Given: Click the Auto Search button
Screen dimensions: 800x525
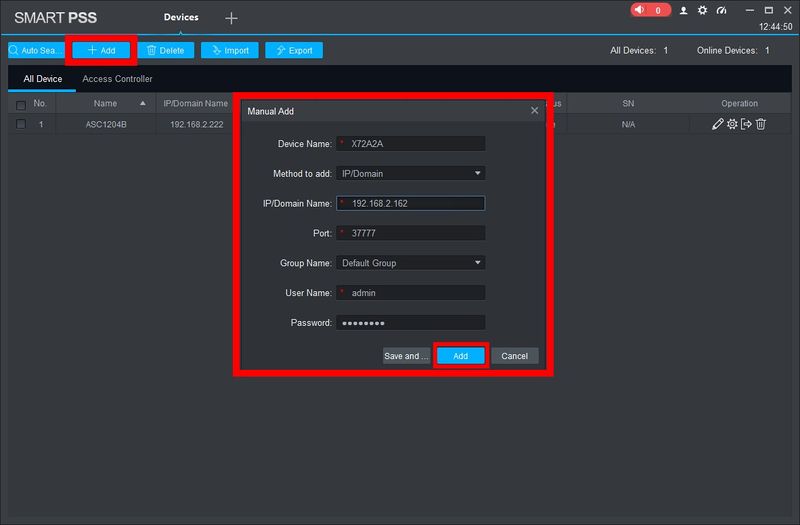Looking at the screenshot, I should [x=36, y=50].
